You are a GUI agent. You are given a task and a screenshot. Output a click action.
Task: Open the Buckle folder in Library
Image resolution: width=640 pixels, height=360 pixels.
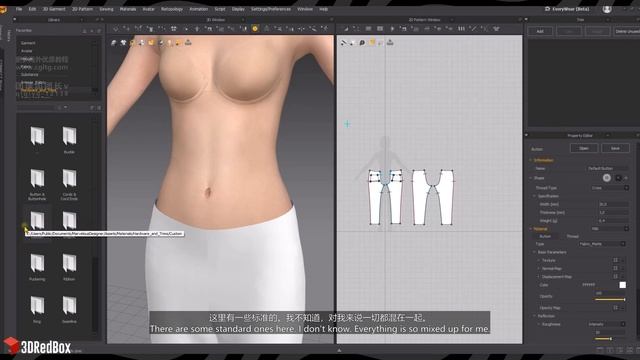coord(69,139)
